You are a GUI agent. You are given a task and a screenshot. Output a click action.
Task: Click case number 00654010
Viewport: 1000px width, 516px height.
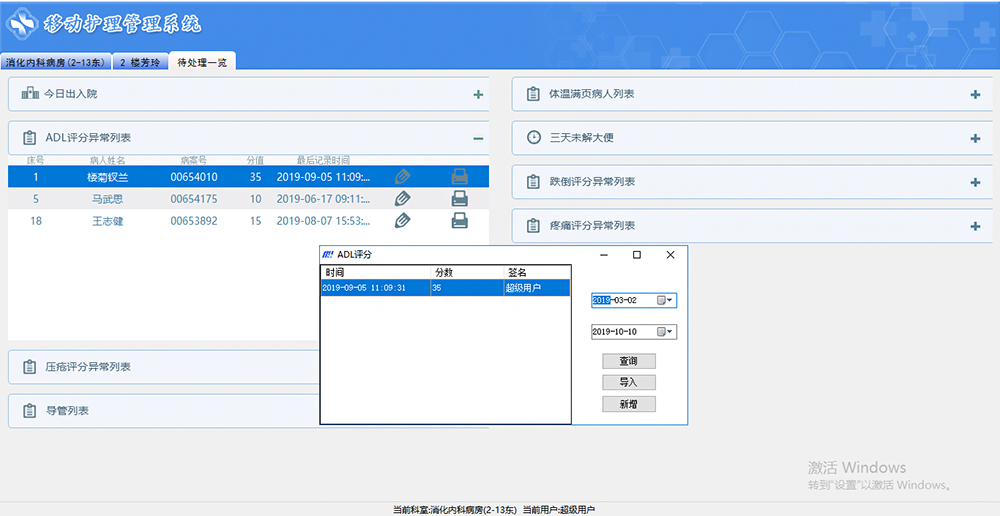(194, 177)
